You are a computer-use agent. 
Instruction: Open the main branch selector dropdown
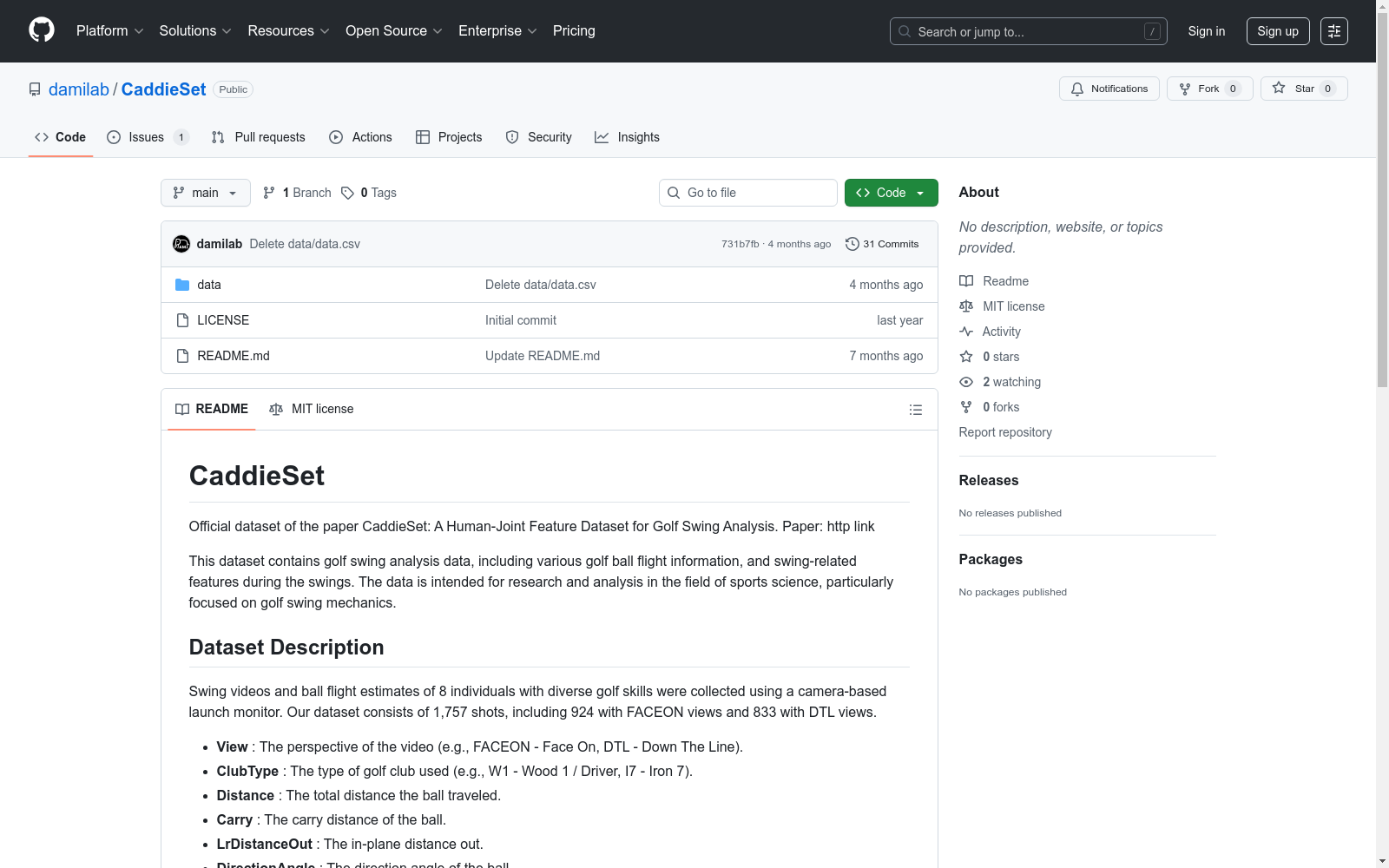(x=206, y=193)
